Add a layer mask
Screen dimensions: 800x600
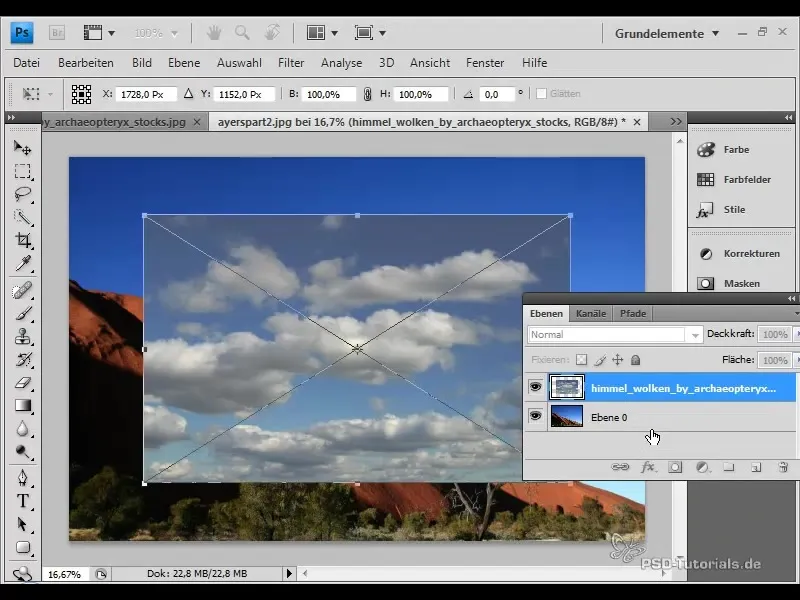tap(675, 467)
